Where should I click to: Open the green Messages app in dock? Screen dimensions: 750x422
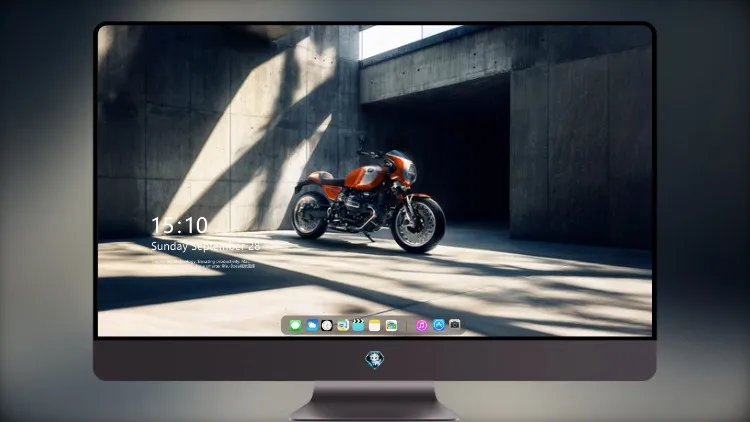pos(295,325)
